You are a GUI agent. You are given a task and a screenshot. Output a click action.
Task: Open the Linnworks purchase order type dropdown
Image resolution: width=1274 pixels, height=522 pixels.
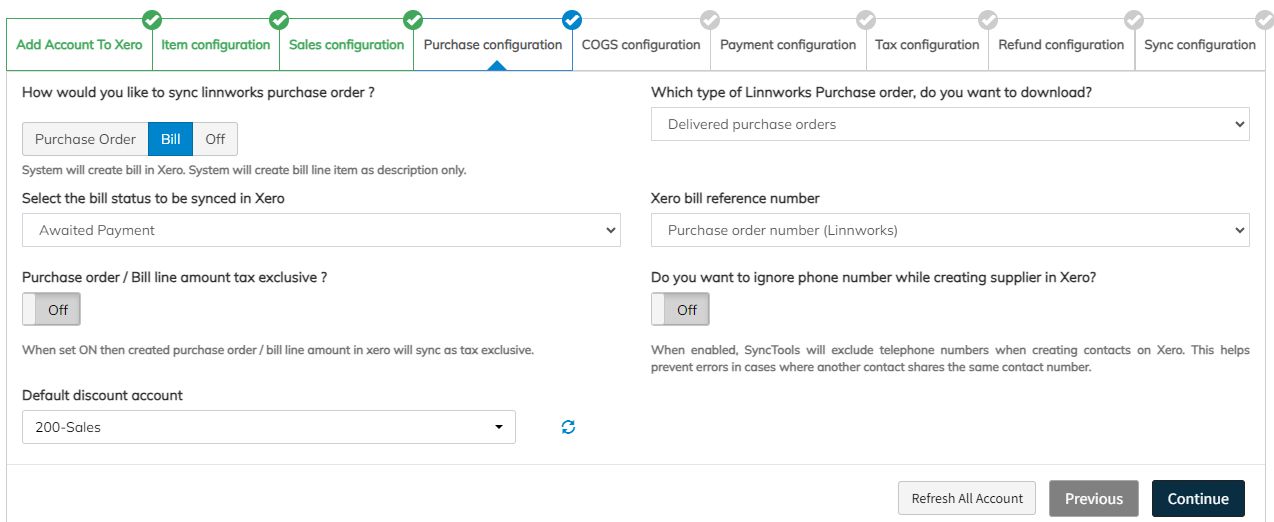point(949,125)
